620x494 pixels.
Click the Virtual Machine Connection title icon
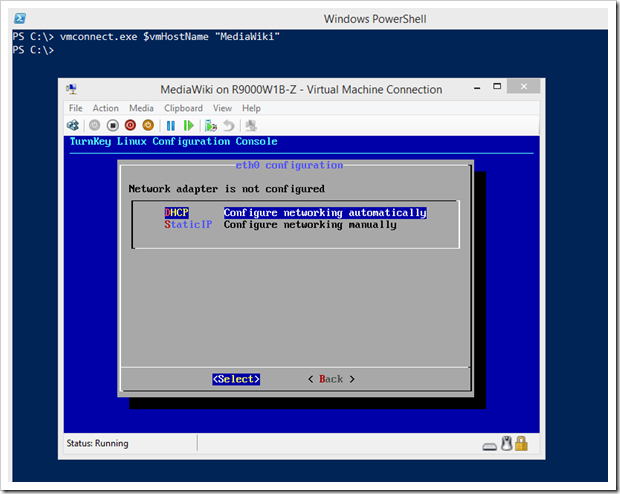72,89
